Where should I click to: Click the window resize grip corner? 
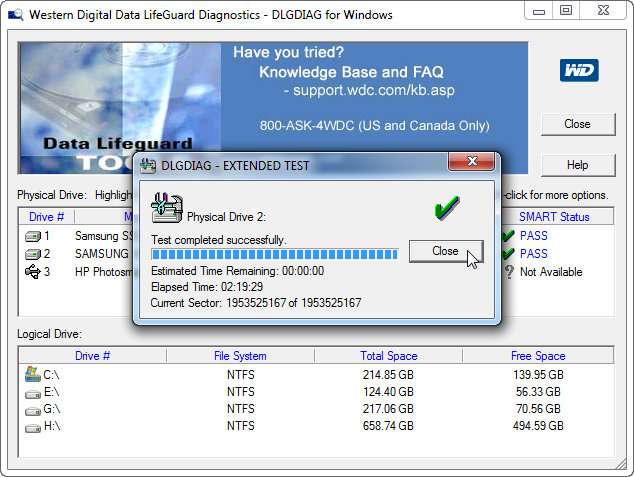[x=621, y=465]
